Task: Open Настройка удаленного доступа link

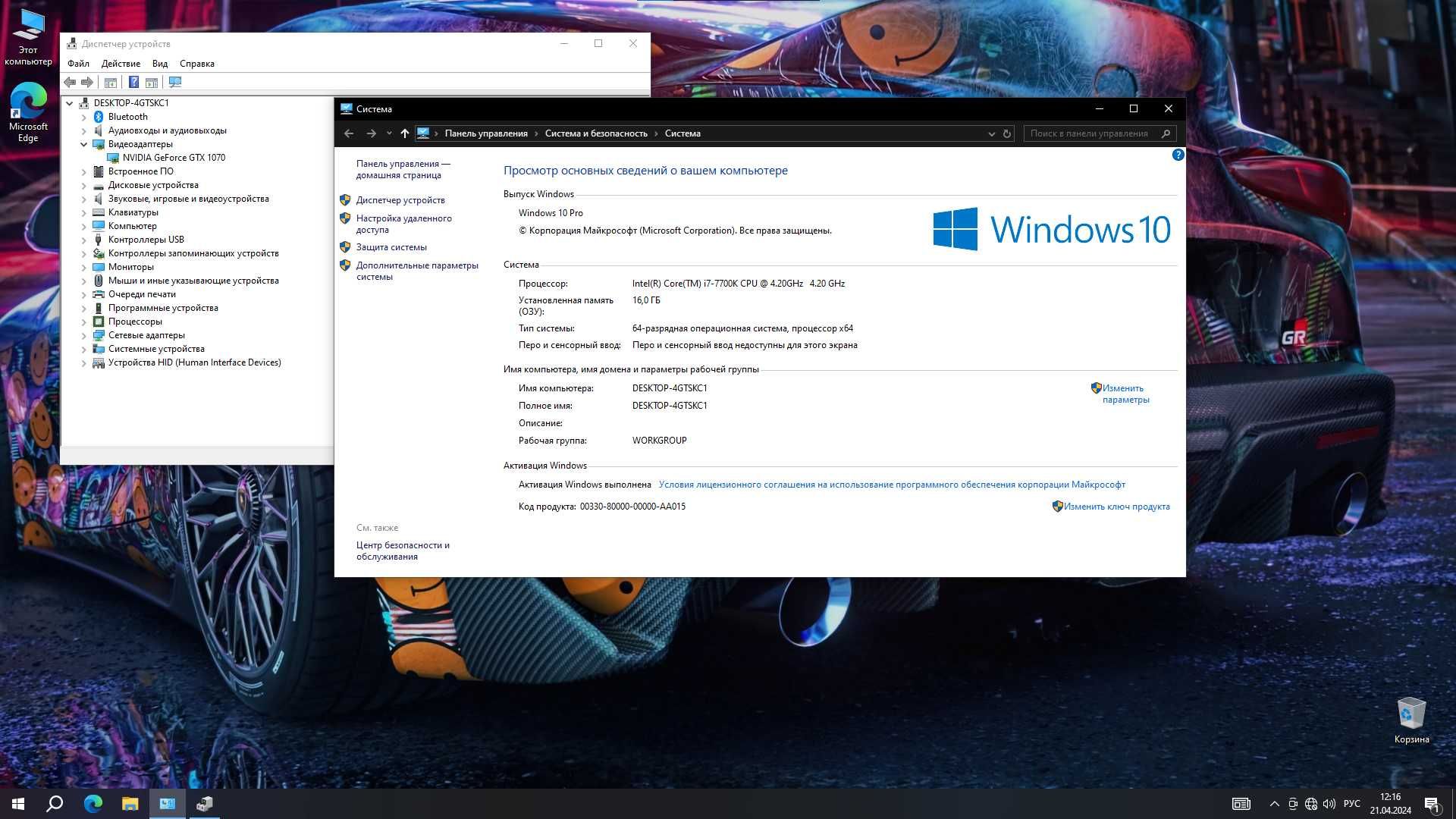Action: tap(404, 224)
